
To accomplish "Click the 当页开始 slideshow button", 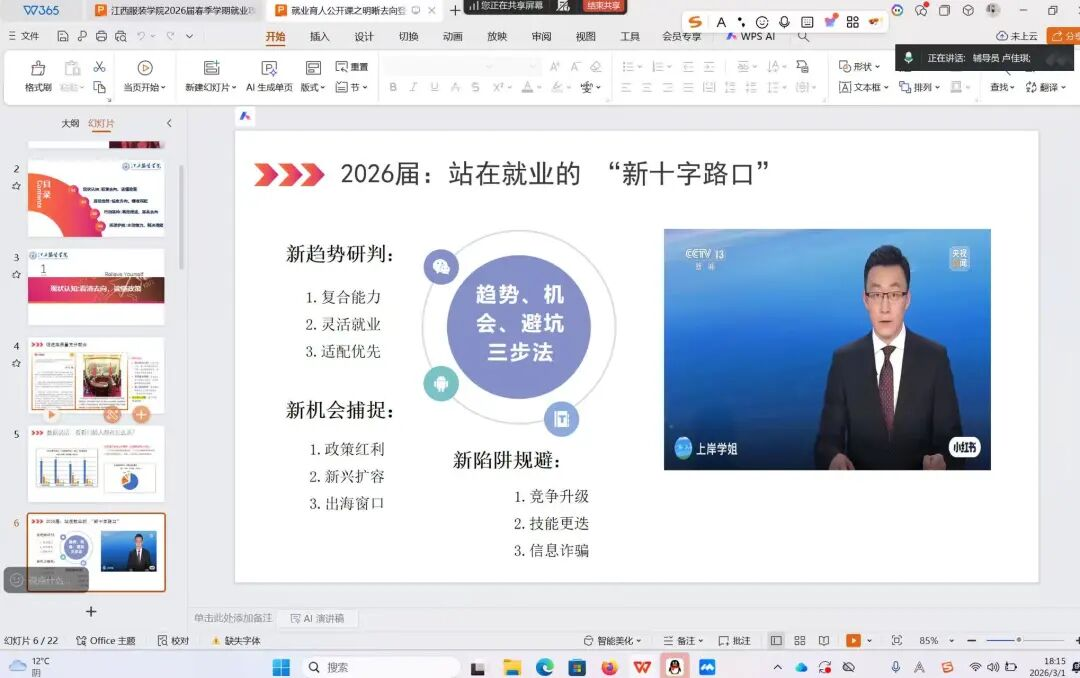I will 145,76.
